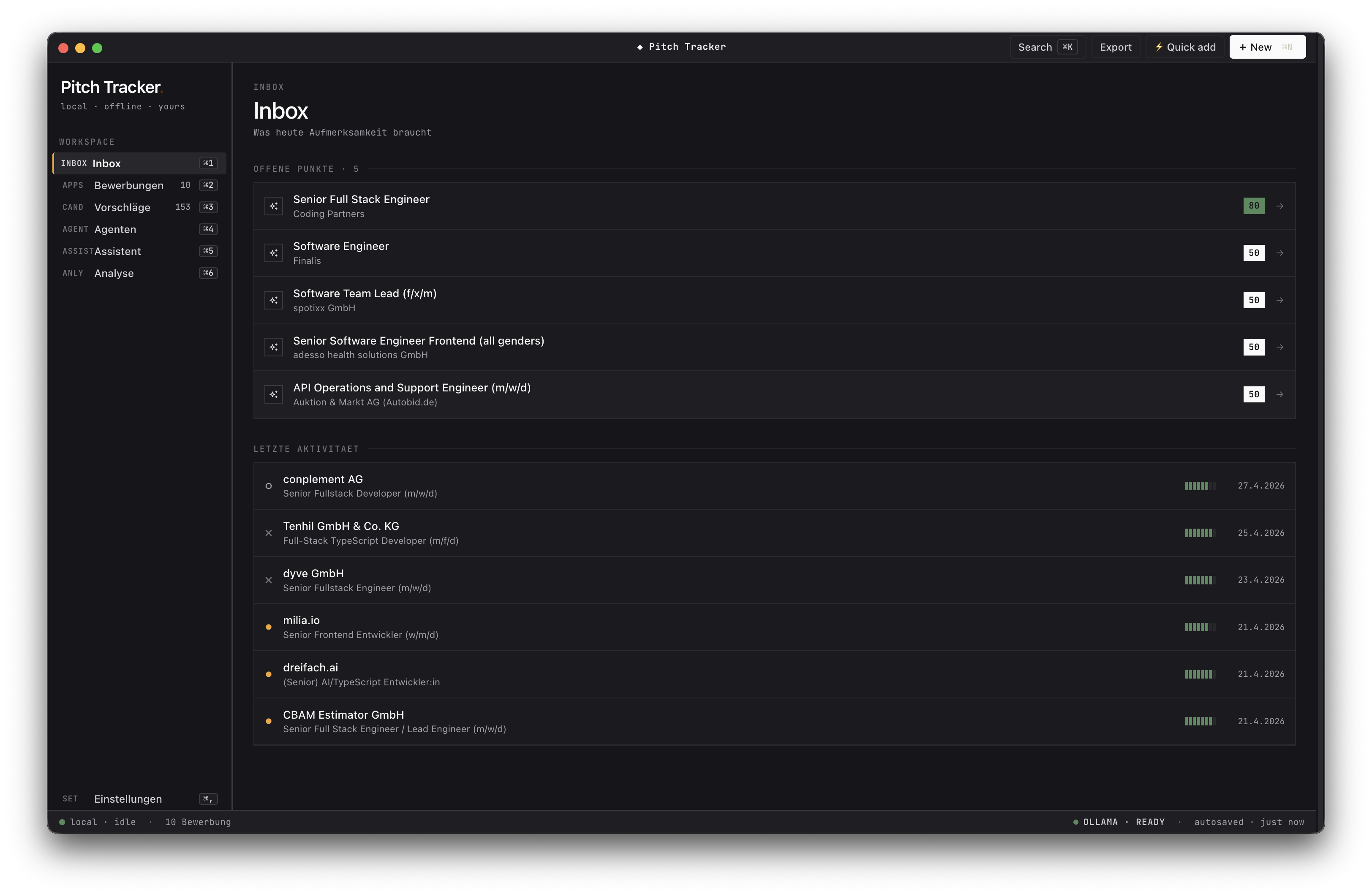Open Agenten in the sidebar

point(139,229)
